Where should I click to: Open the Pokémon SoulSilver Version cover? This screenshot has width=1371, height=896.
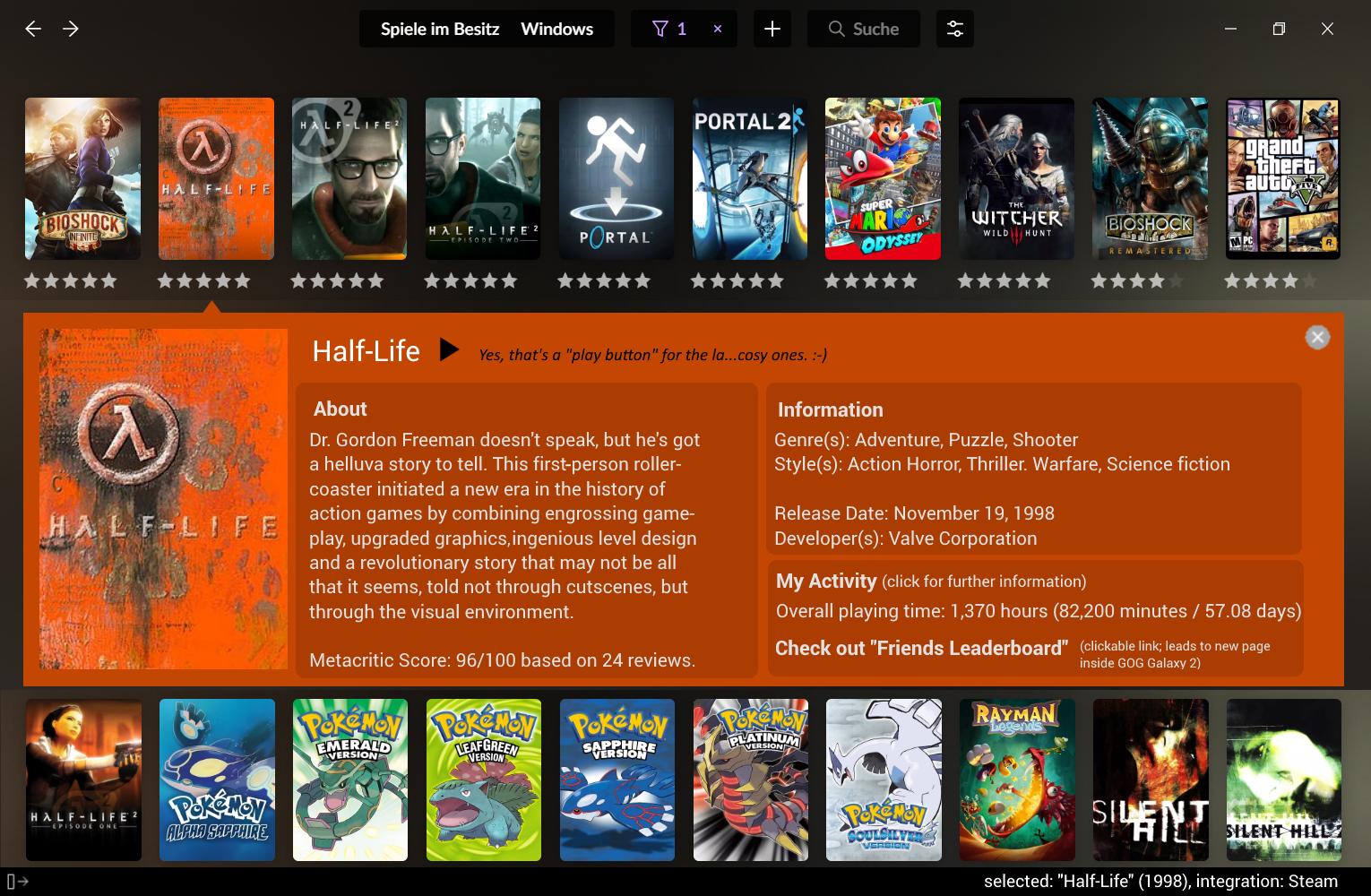coord(884,780)
